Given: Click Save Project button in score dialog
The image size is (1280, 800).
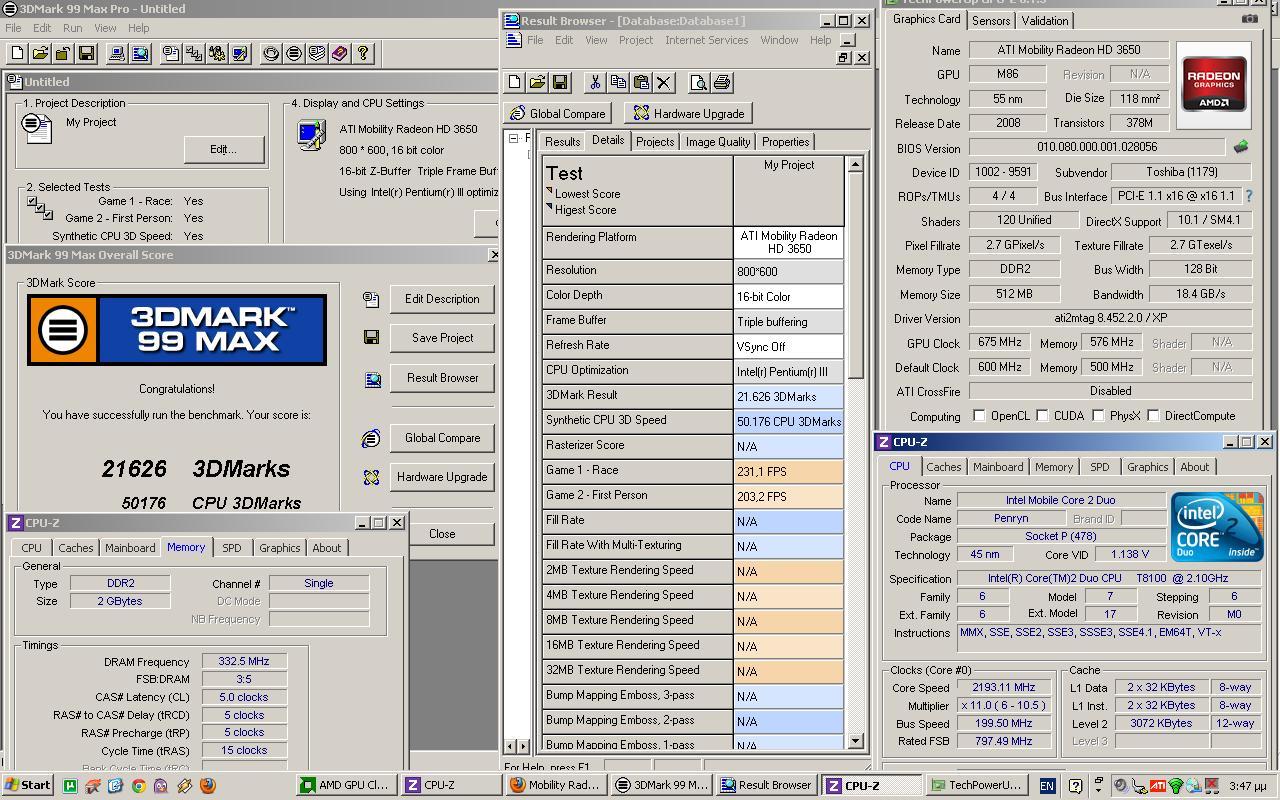Looking at the screenshot, I should (442, 338).
